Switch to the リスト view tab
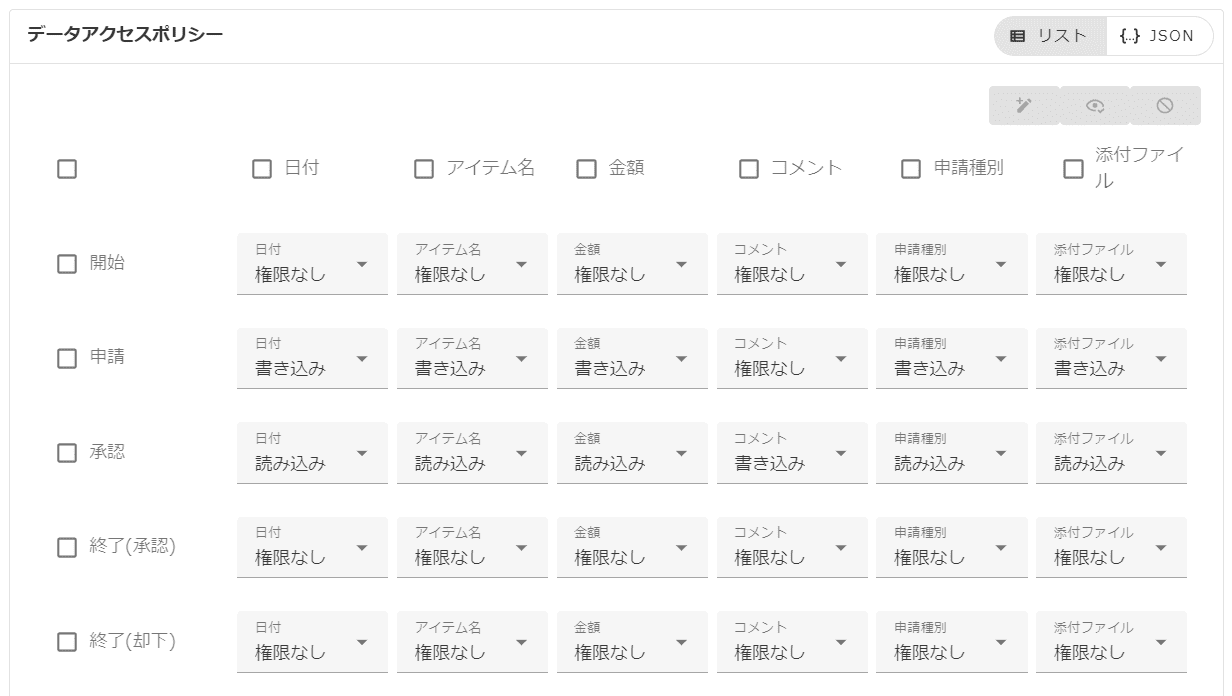Viewport: 1232px width, 696px height. click(1050, 36)
